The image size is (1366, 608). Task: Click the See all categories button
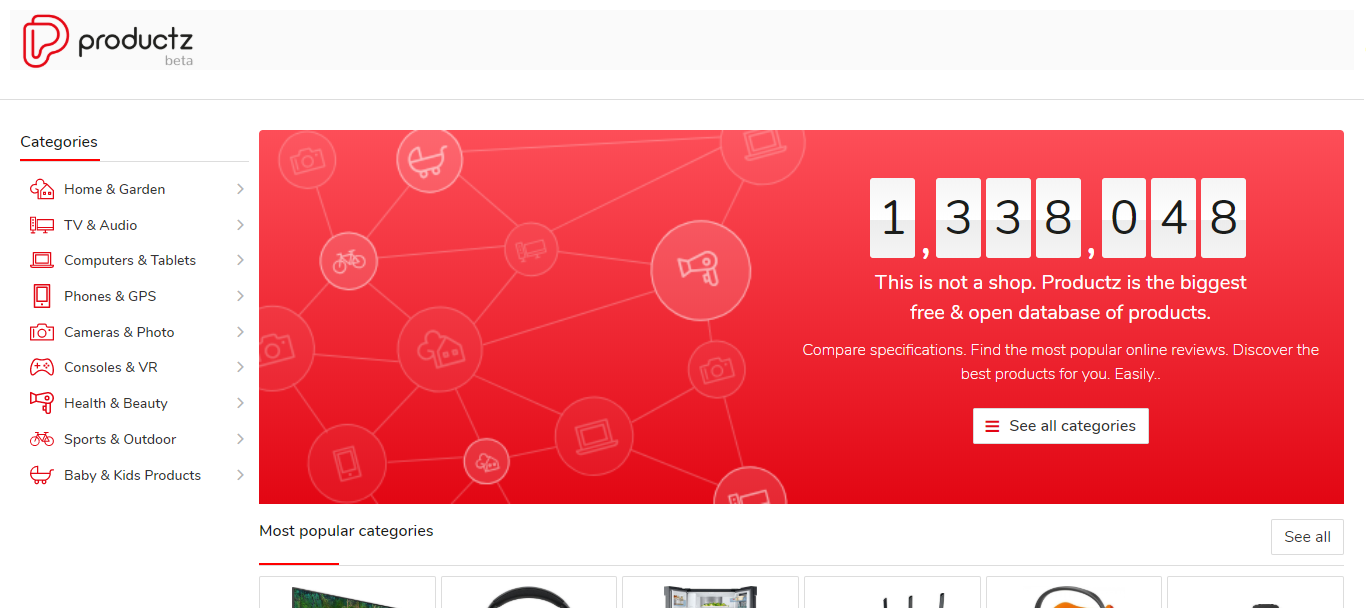tap(1061, 426)
